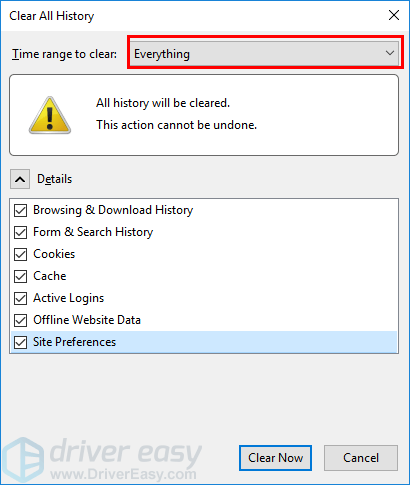The image size is (410, 485).
Task: Click the www.DriverEasy.com watermark text
Action: click(123, 474)
